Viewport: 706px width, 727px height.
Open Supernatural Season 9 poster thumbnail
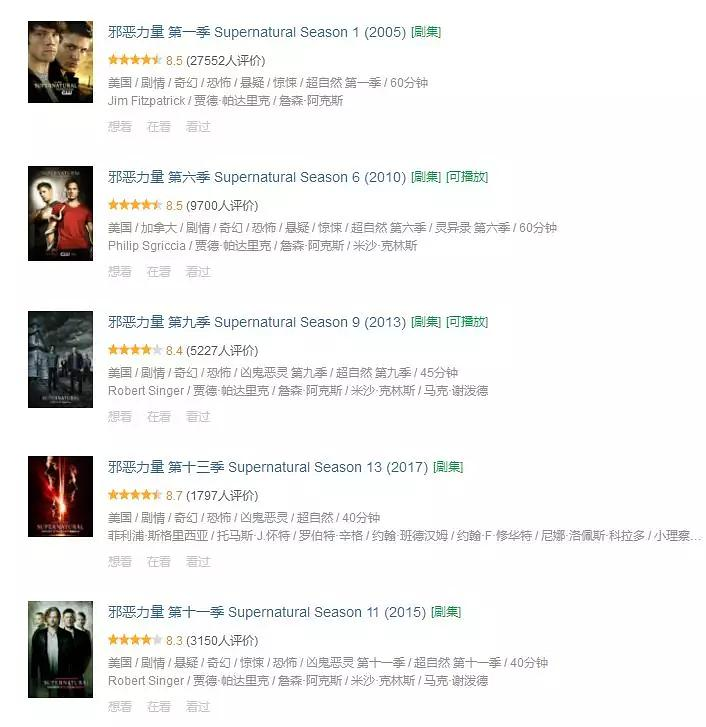pyautogui.click(x=60, y=359)
